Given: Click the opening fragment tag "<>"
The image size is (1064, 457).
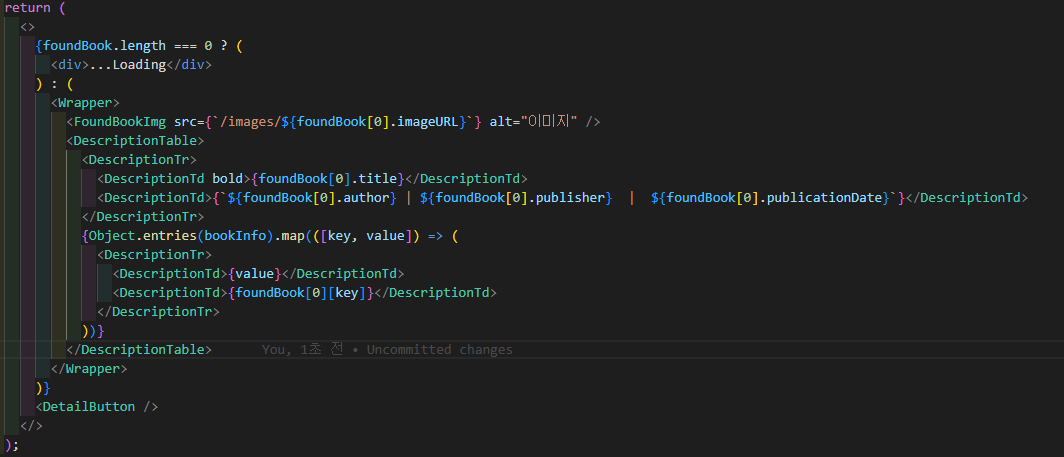Looking at the screenshot, I should (x=28, y=27).
